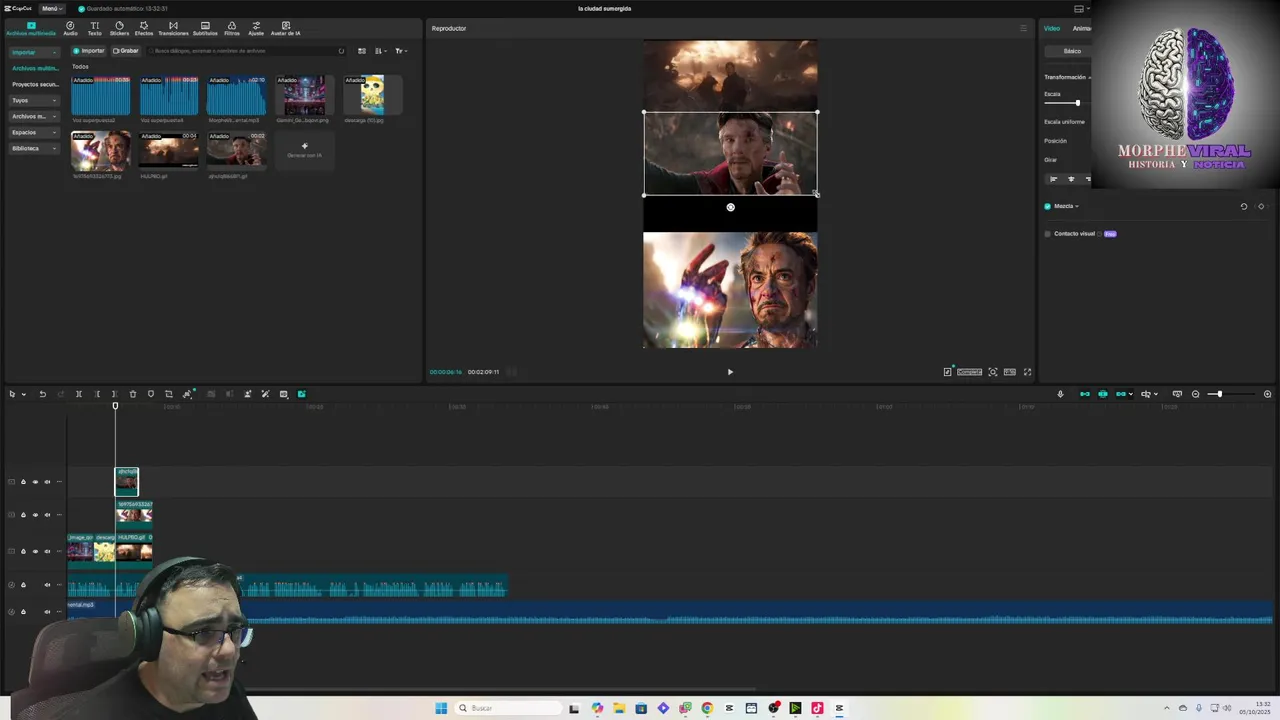The height and width of the screenshot is (720, 1280).
Task: Expand the Tuyos sidebar section
Action: pos(34,100)
